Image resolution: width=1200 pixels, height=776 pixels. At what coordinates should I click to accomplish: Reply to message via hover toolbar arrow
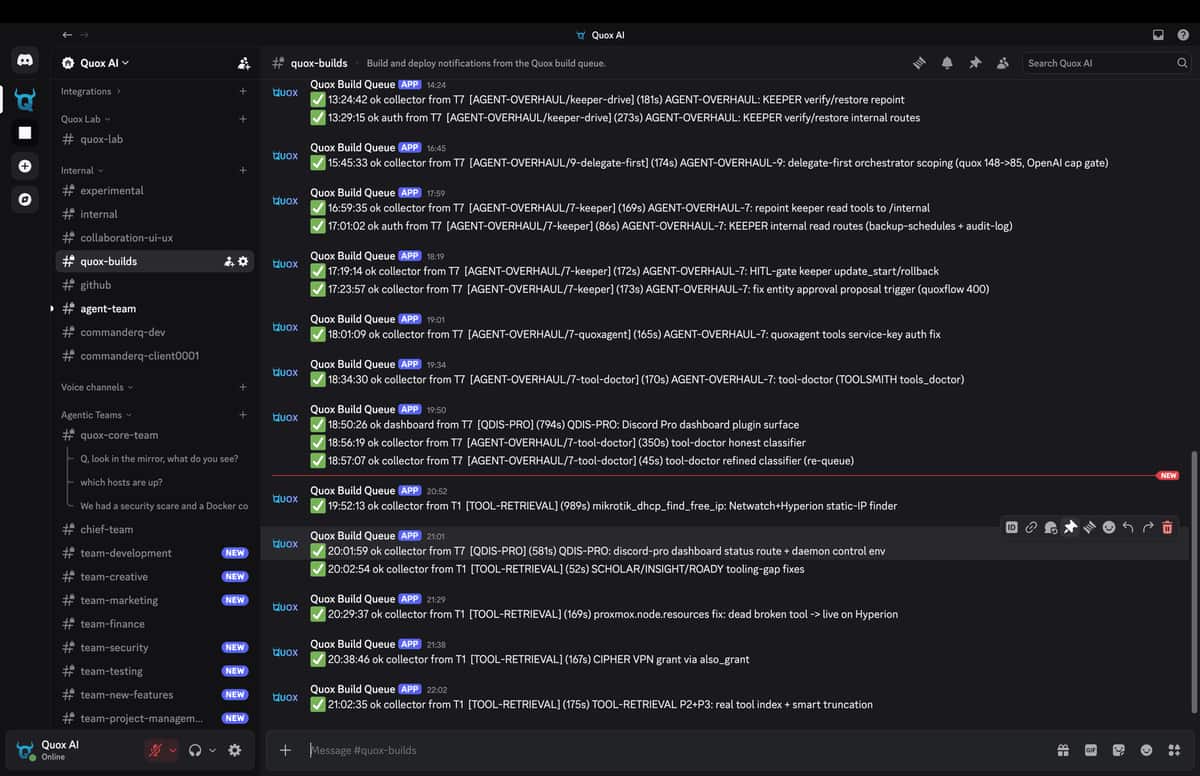coord(1128,527)
